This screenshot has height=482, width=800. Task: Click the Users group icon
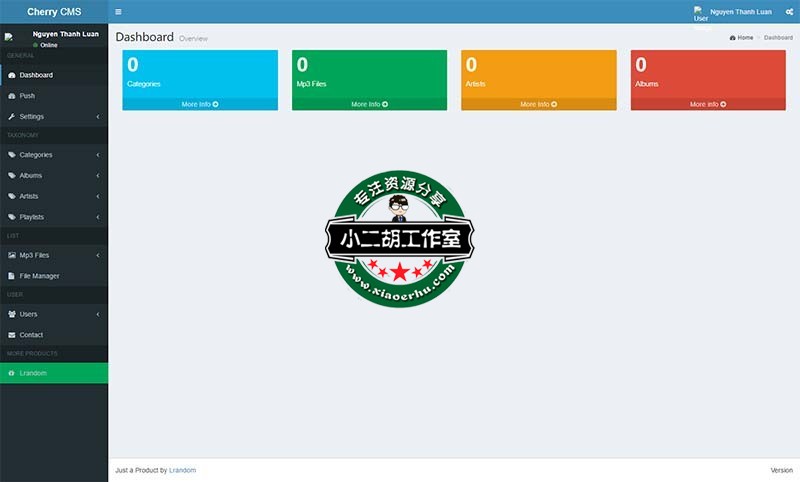coord(11,314)
